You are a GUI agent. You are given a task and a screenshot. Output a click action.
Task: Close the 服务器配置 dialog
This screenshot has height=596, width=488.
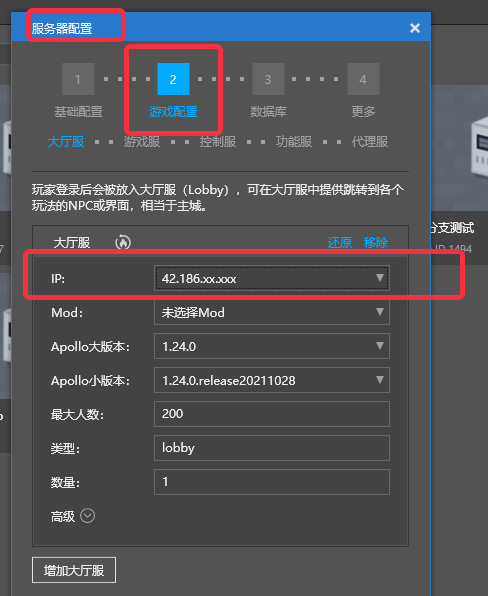pos(415,28)
